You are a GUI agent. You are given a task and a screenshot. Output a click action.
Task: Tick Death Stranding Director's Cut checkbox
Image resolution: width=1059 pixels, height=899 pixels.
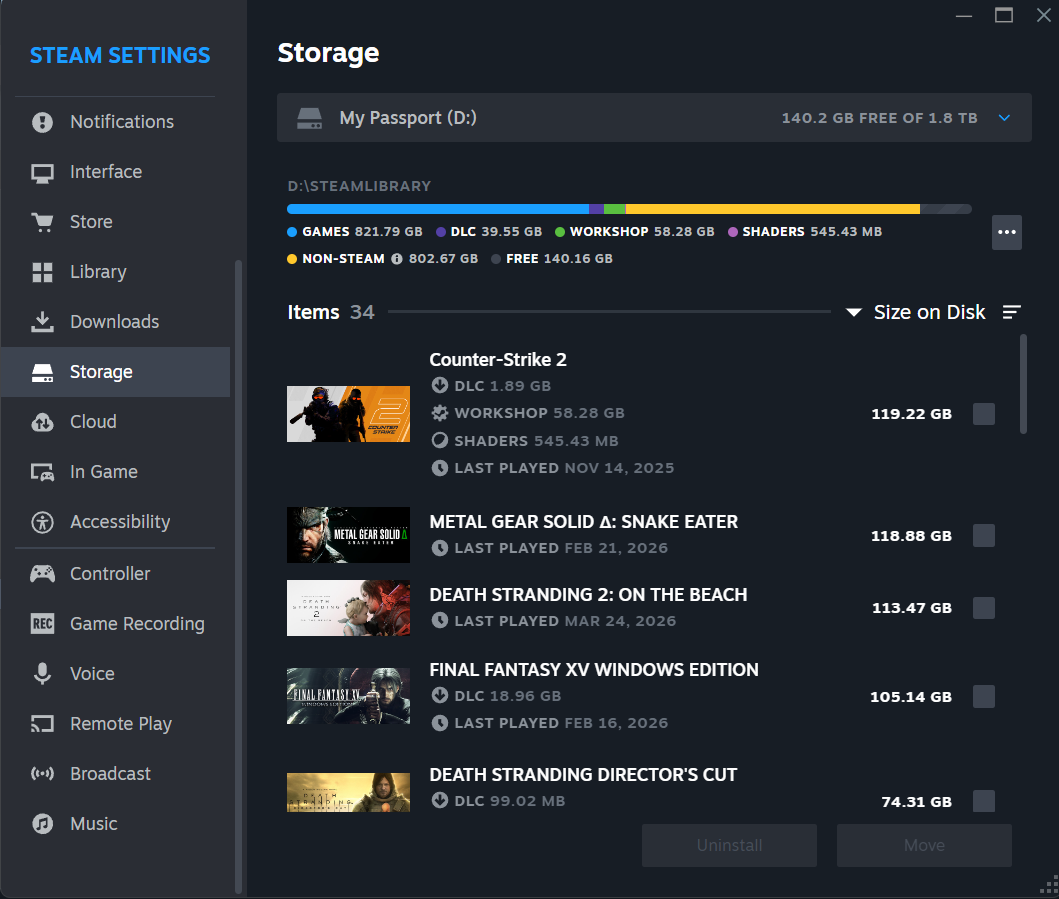pos(983,802)
